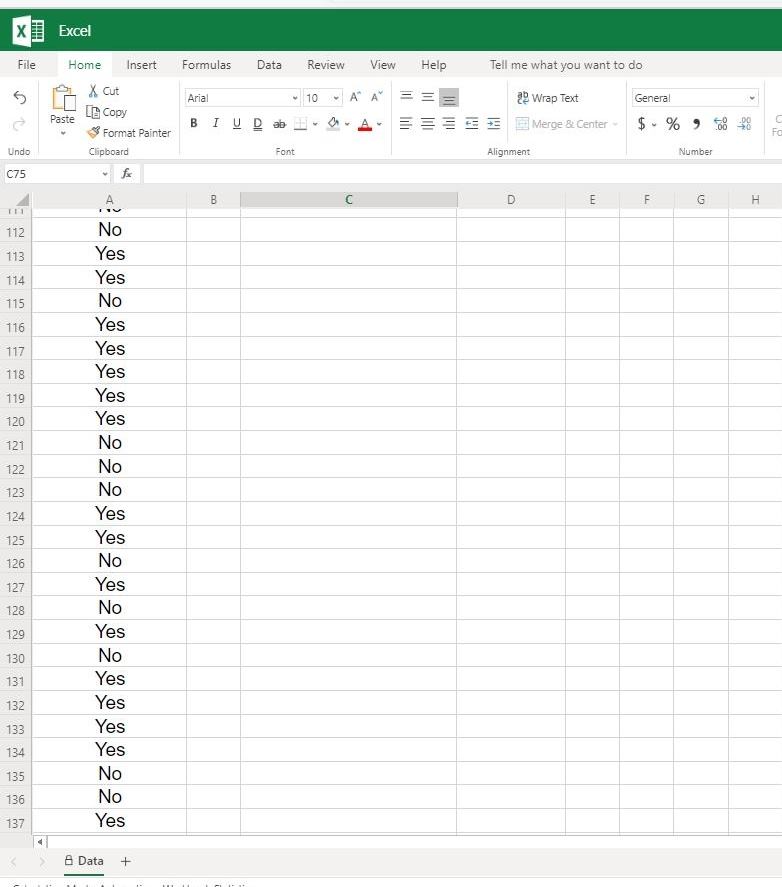Increase decimal places
Screen dimensions: 782x887
721,124
